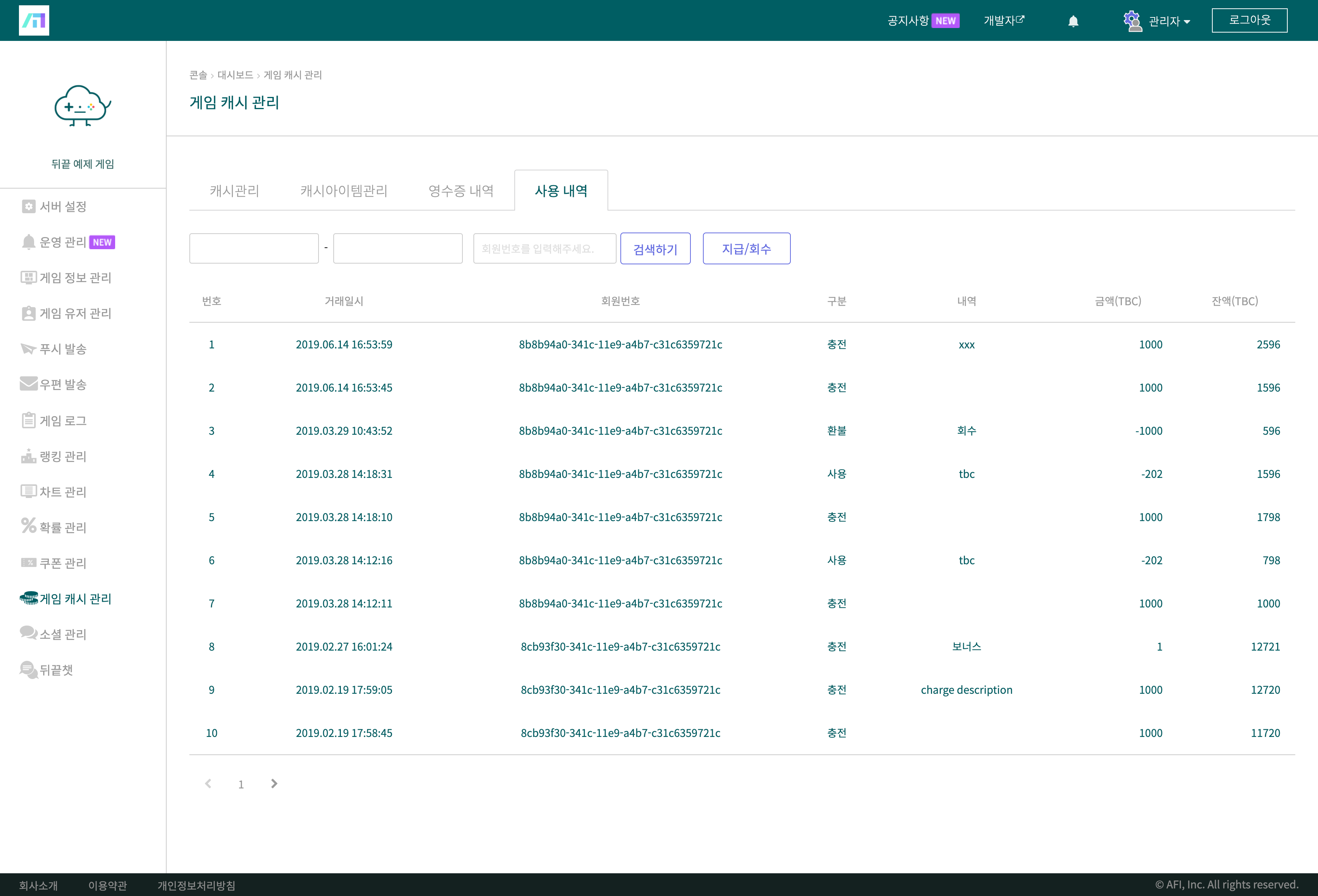Click the 잔액(TBC) column header
Viewport: 1318px width, 896px height.
pos(1235,301)
